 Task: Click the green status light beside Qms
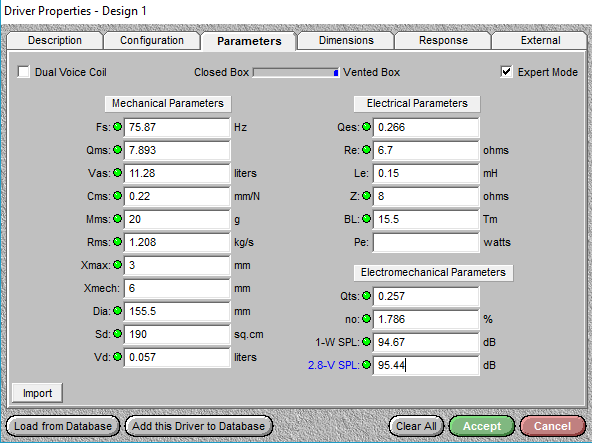click(x=117, y=150)
